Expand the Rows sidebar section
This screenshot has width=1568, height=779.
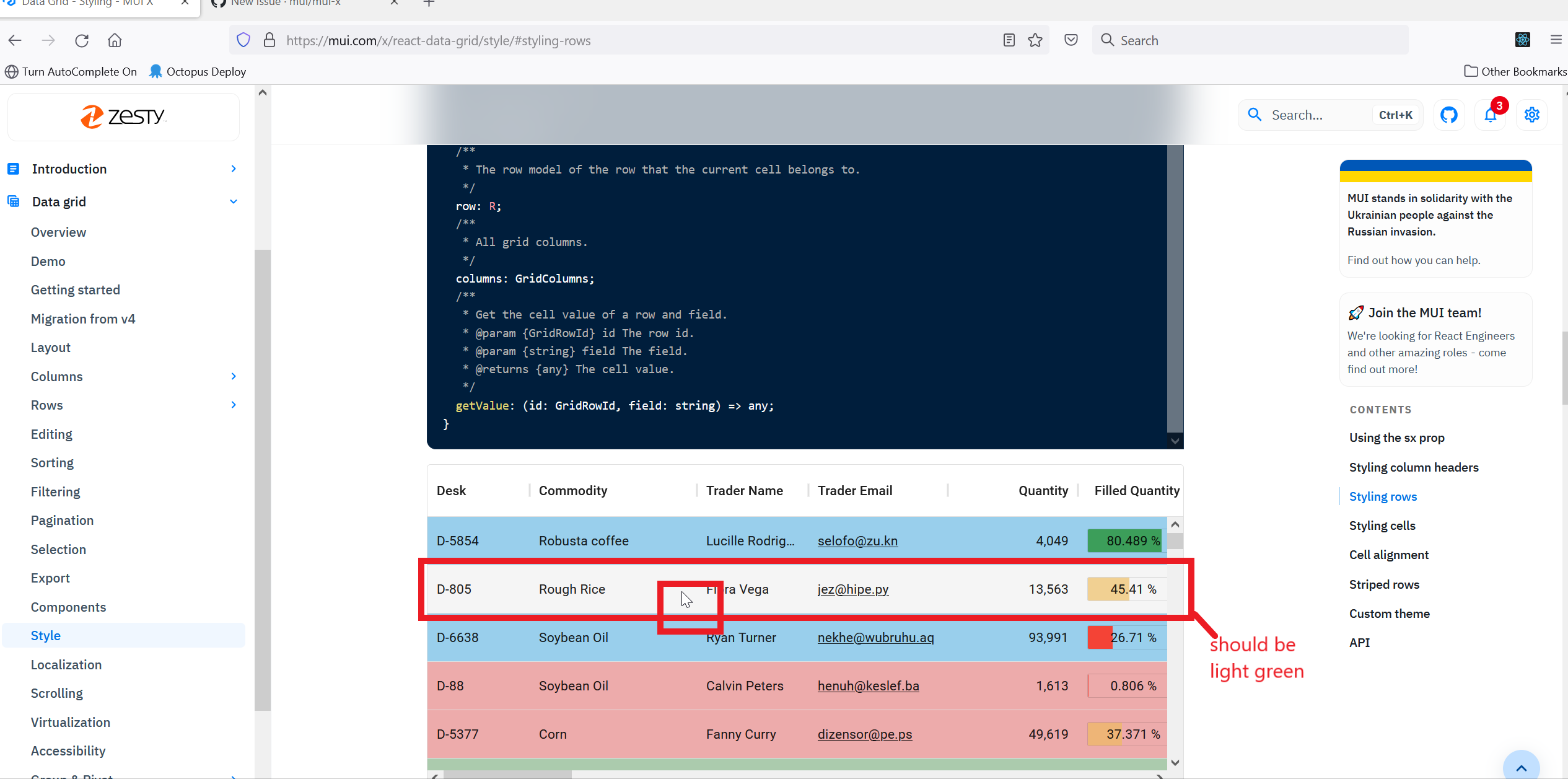pos(233,405)
